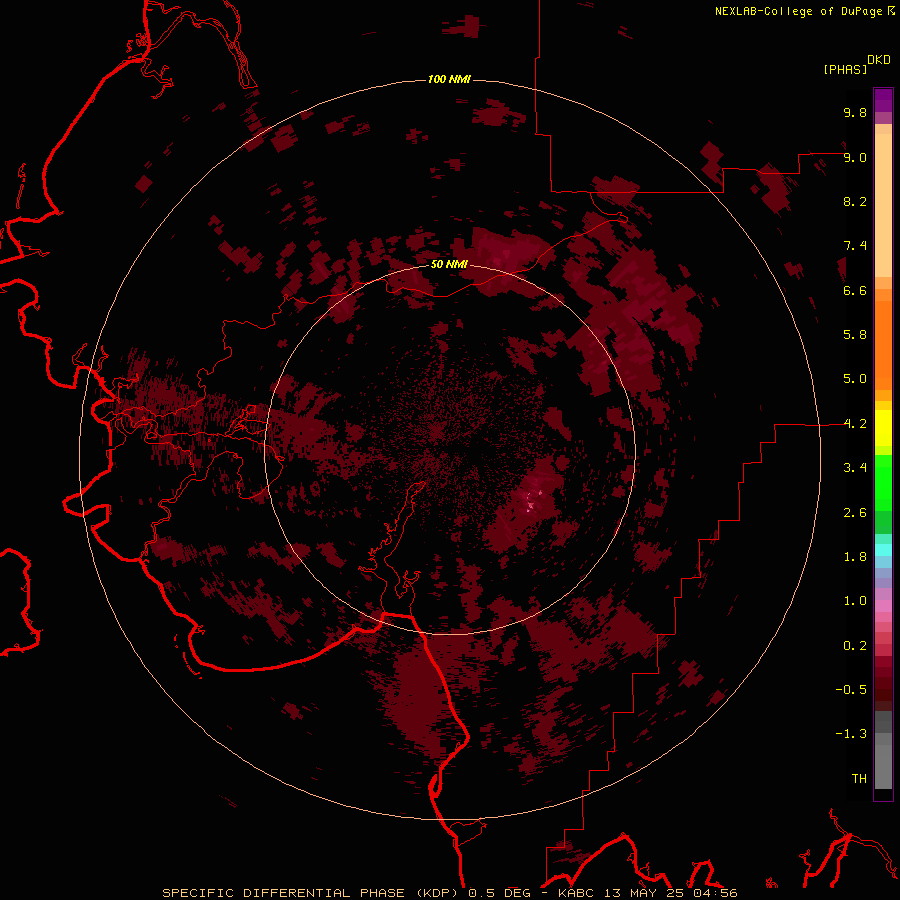Screen dimensions: 900x900
Task: Click the 5.0 value on the color scale
Action: pos(855,379)
